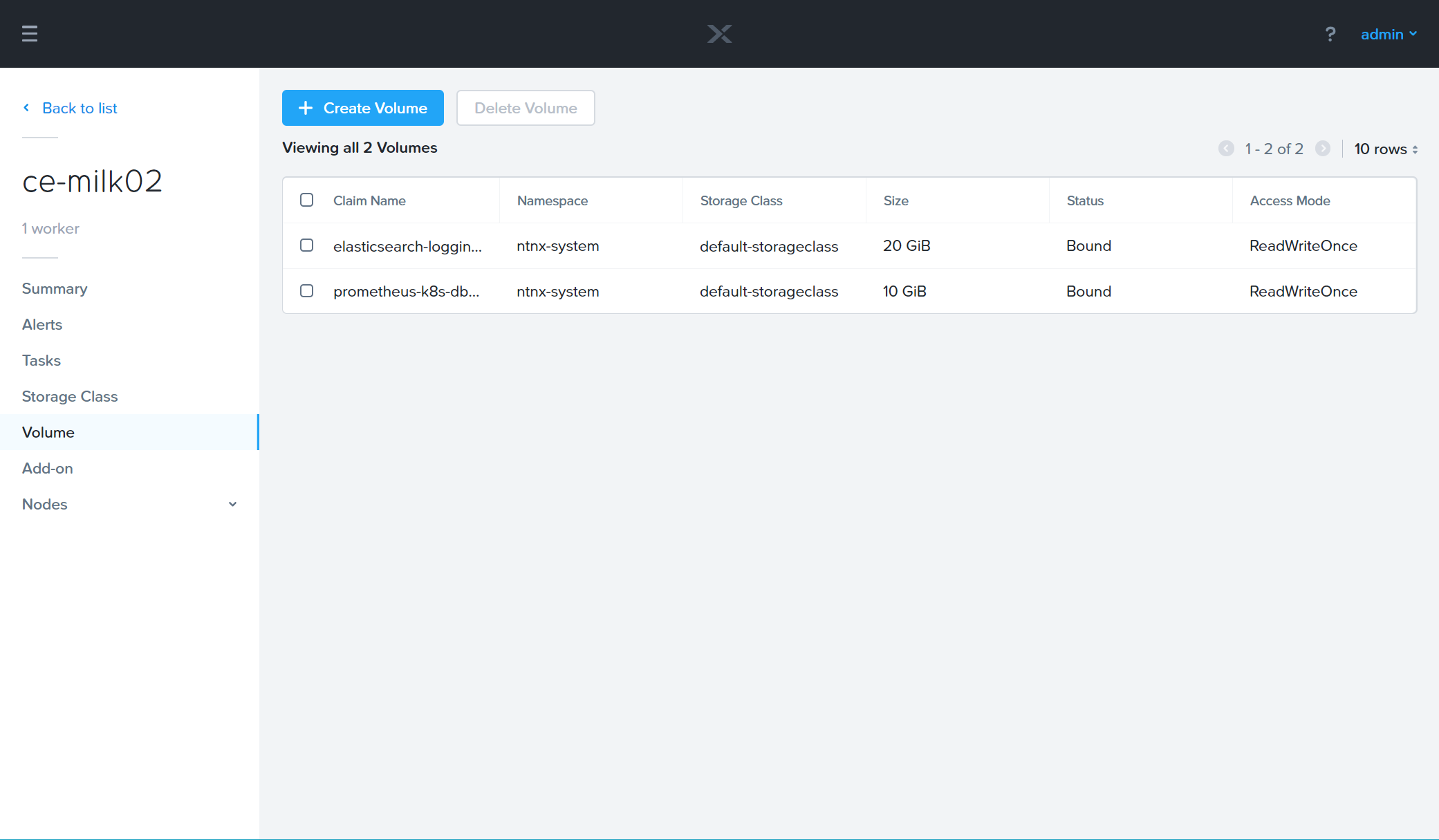Open the help question mark icon
This screenshot has width=1439, height=840.
click(x=1330, y=34)
